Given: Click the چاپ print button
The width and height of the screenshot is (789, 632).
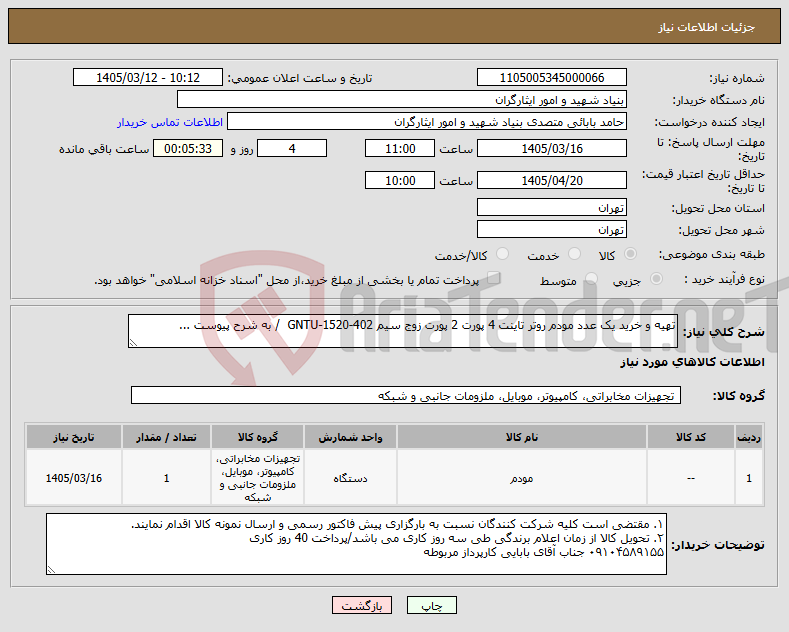Looking at the screenshot, I should point(432,605).
